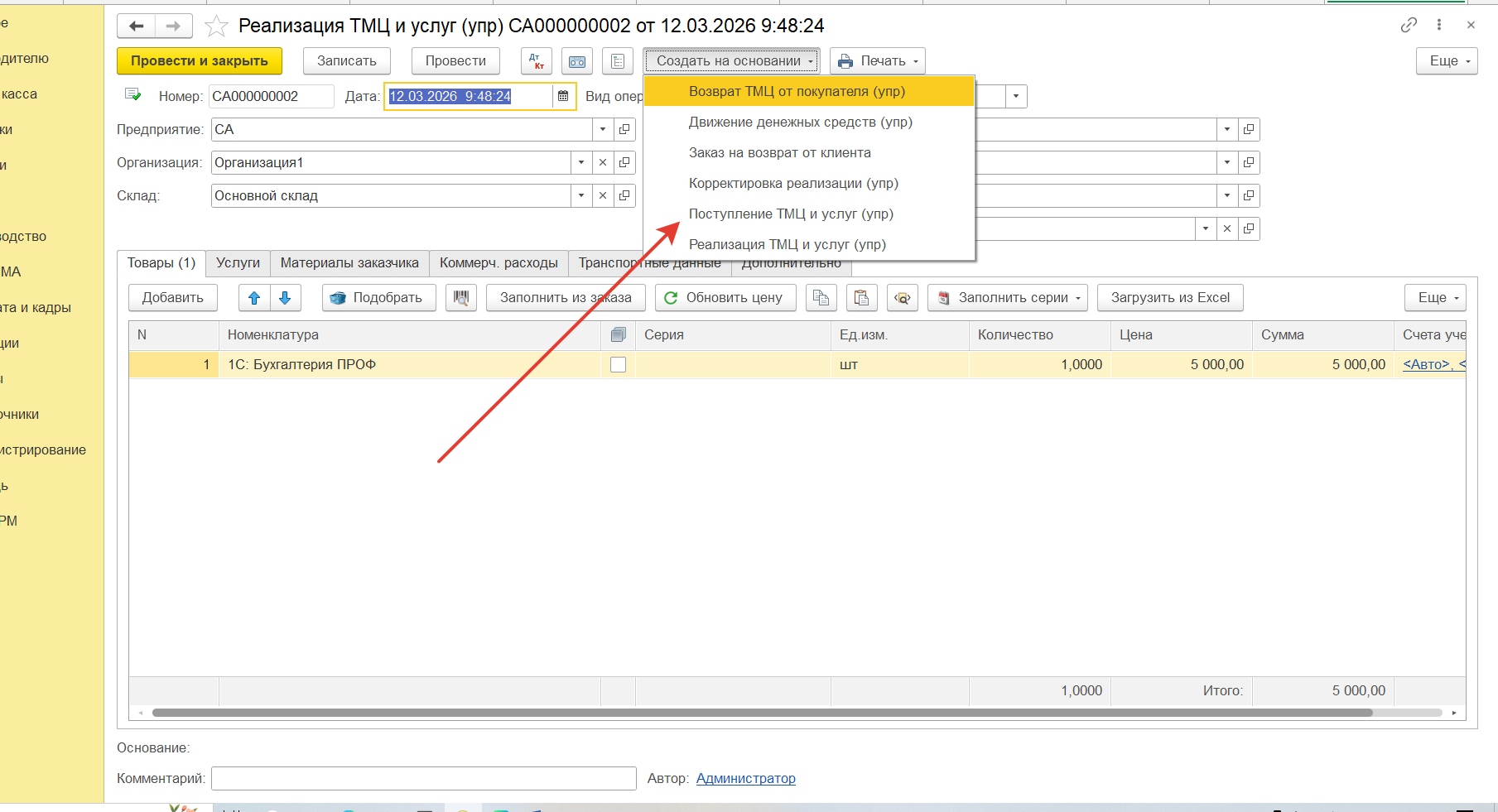Open Заполнить серии dropdown

[x=1008, y=298]
